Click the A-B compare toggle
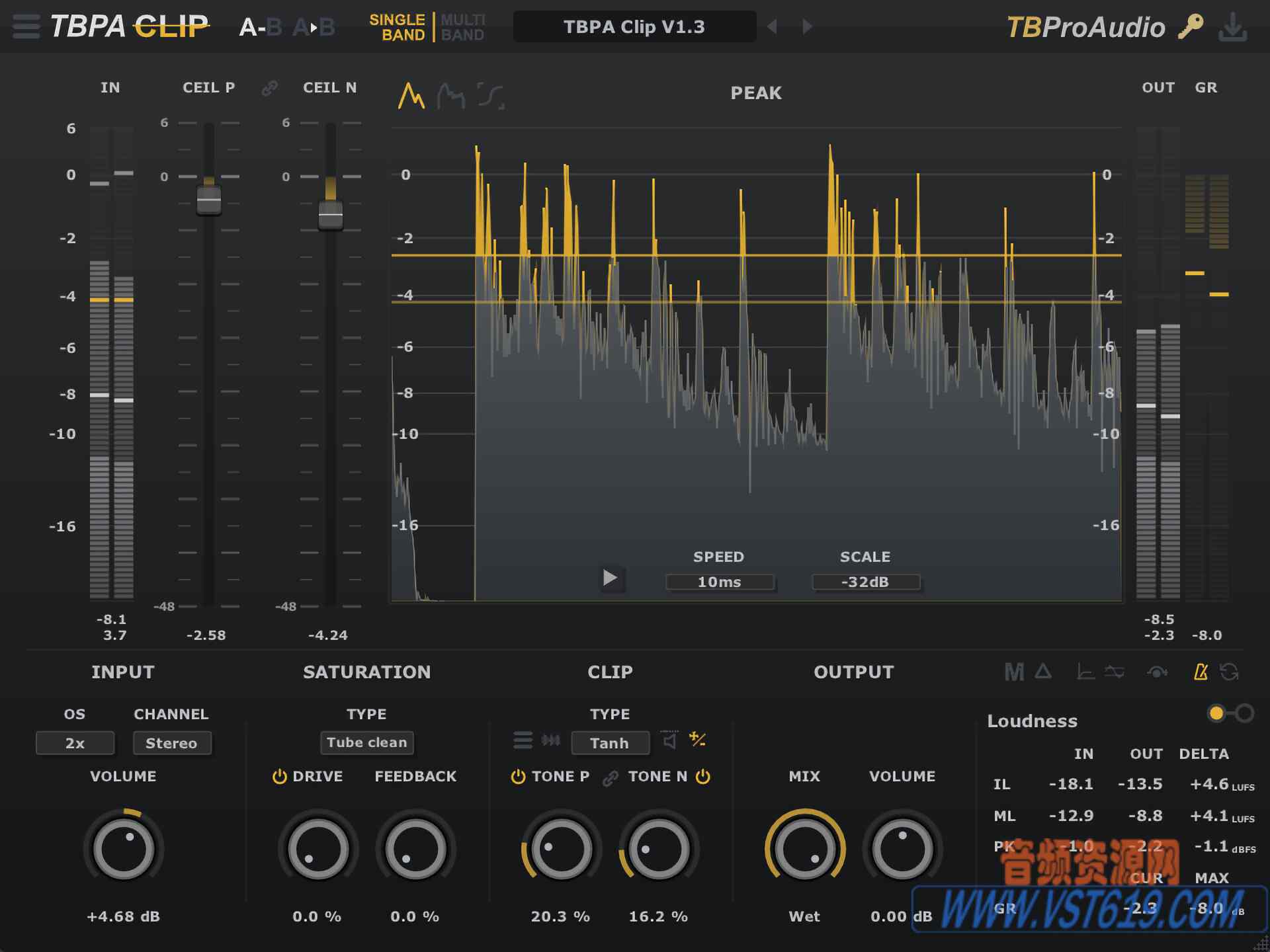Image resolution: width=1270 pixels, height=952 pixels. click(261, 27)
